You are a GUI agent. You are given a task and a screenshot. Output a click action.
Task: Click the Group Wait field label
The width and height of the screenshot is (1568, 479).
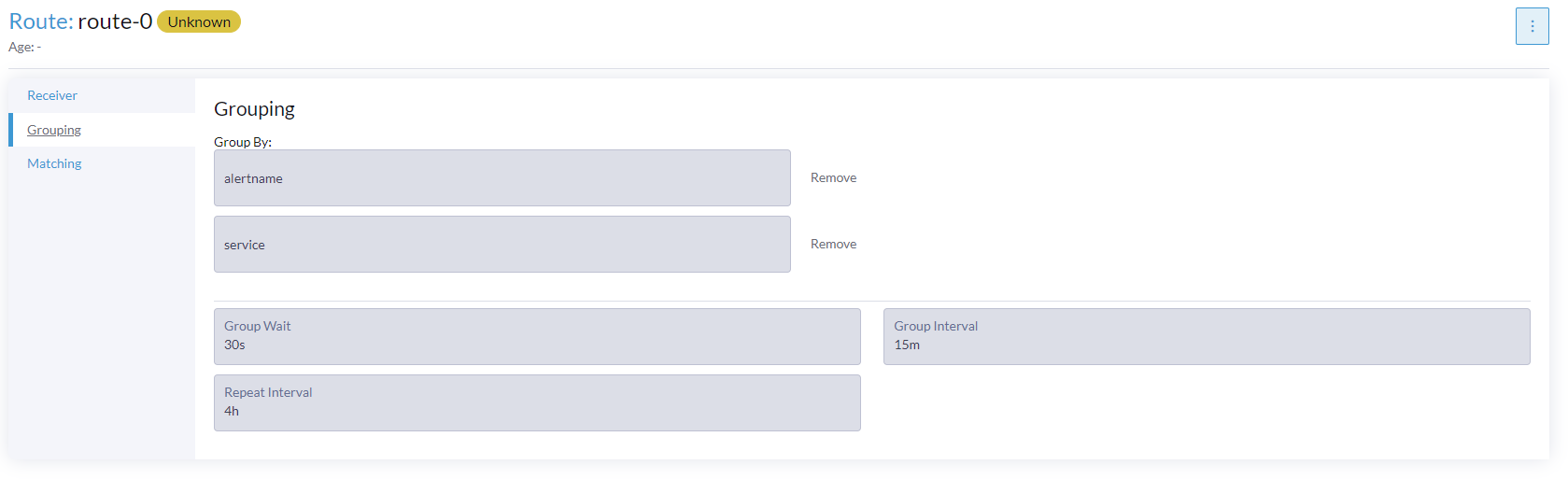258,326
